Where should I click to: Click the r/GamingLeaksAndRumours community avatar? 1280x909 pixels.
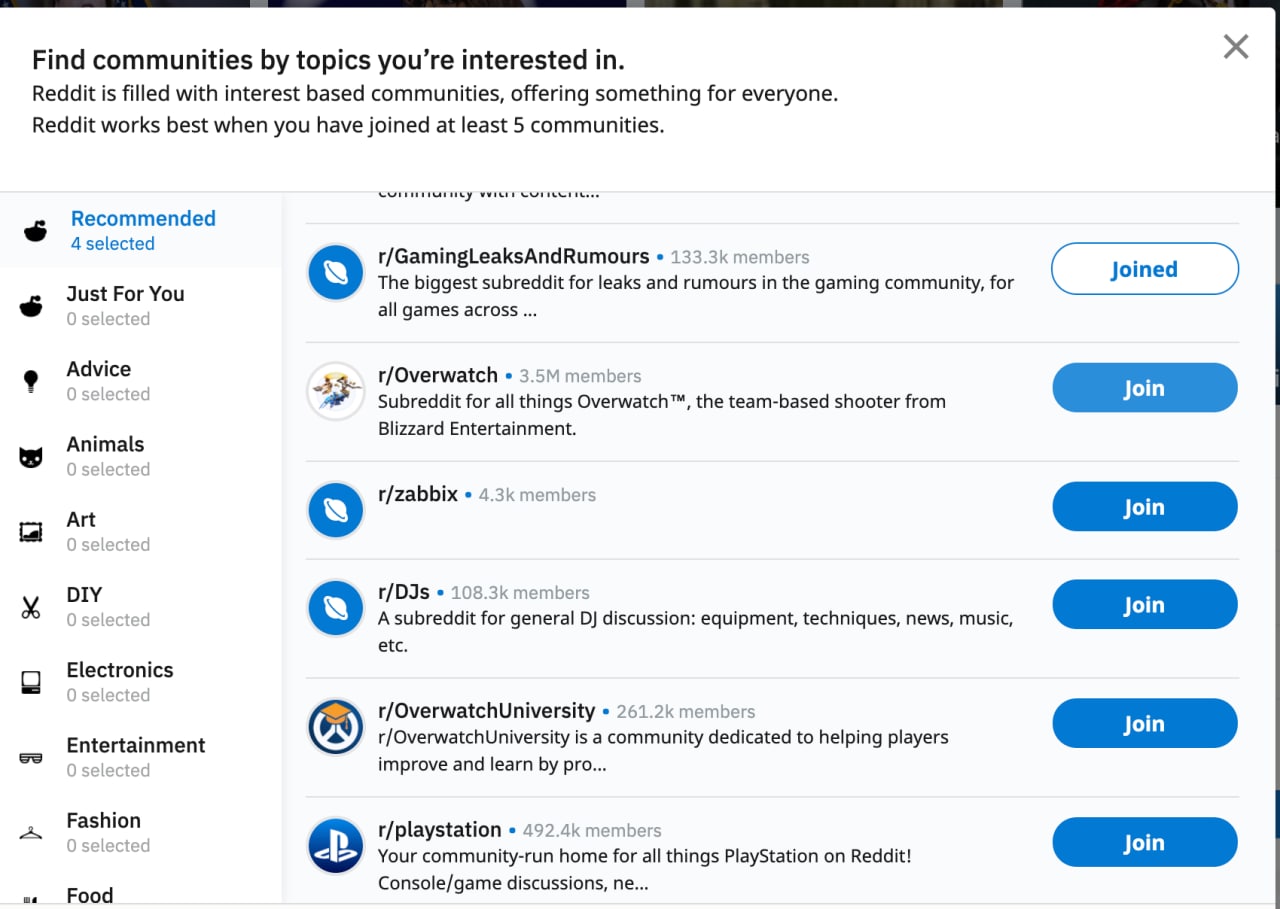(x=336, y=272)
